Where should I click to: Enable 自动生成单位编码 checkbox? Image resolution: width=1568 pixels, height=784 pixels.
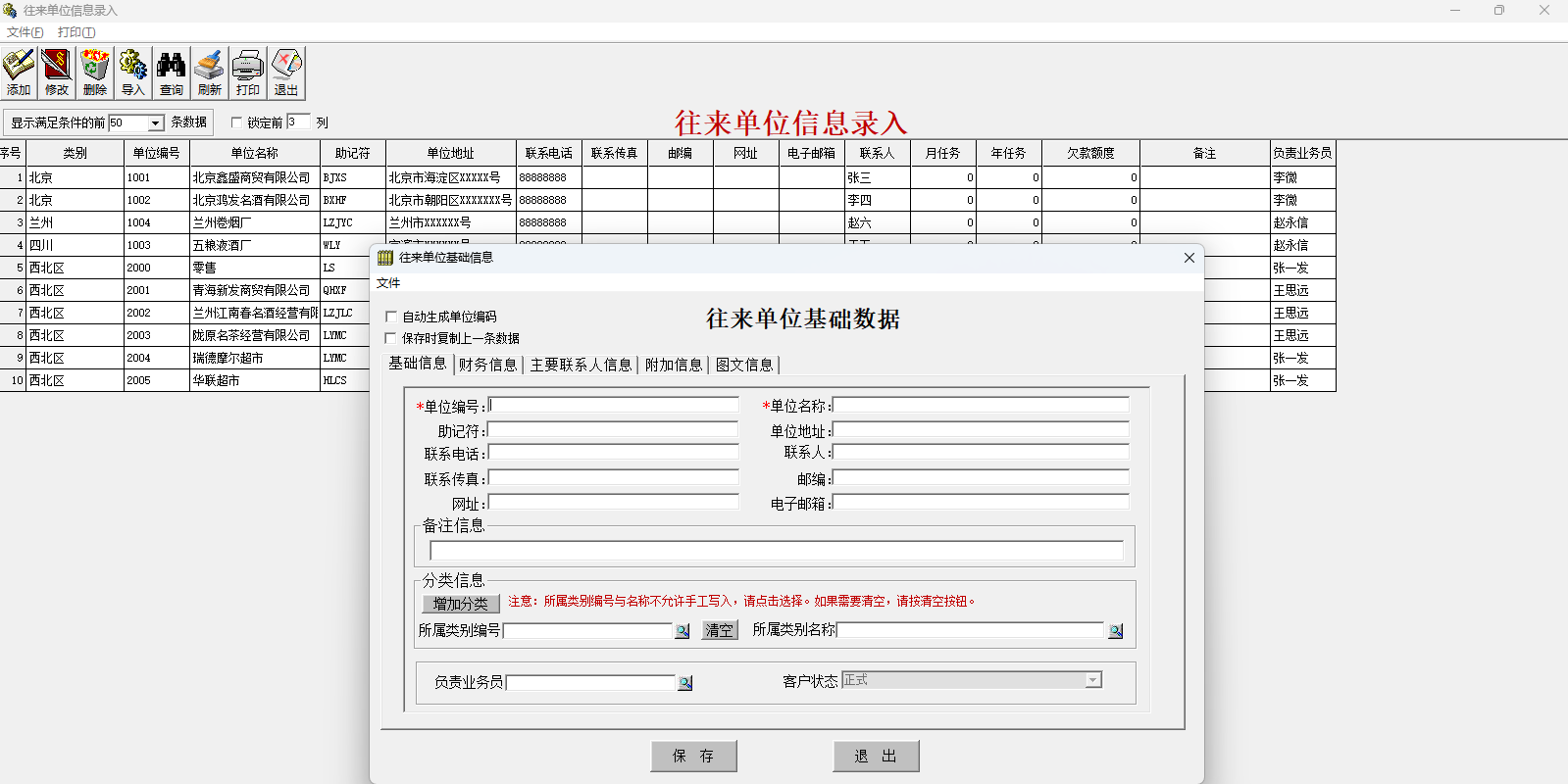point(391,317)
